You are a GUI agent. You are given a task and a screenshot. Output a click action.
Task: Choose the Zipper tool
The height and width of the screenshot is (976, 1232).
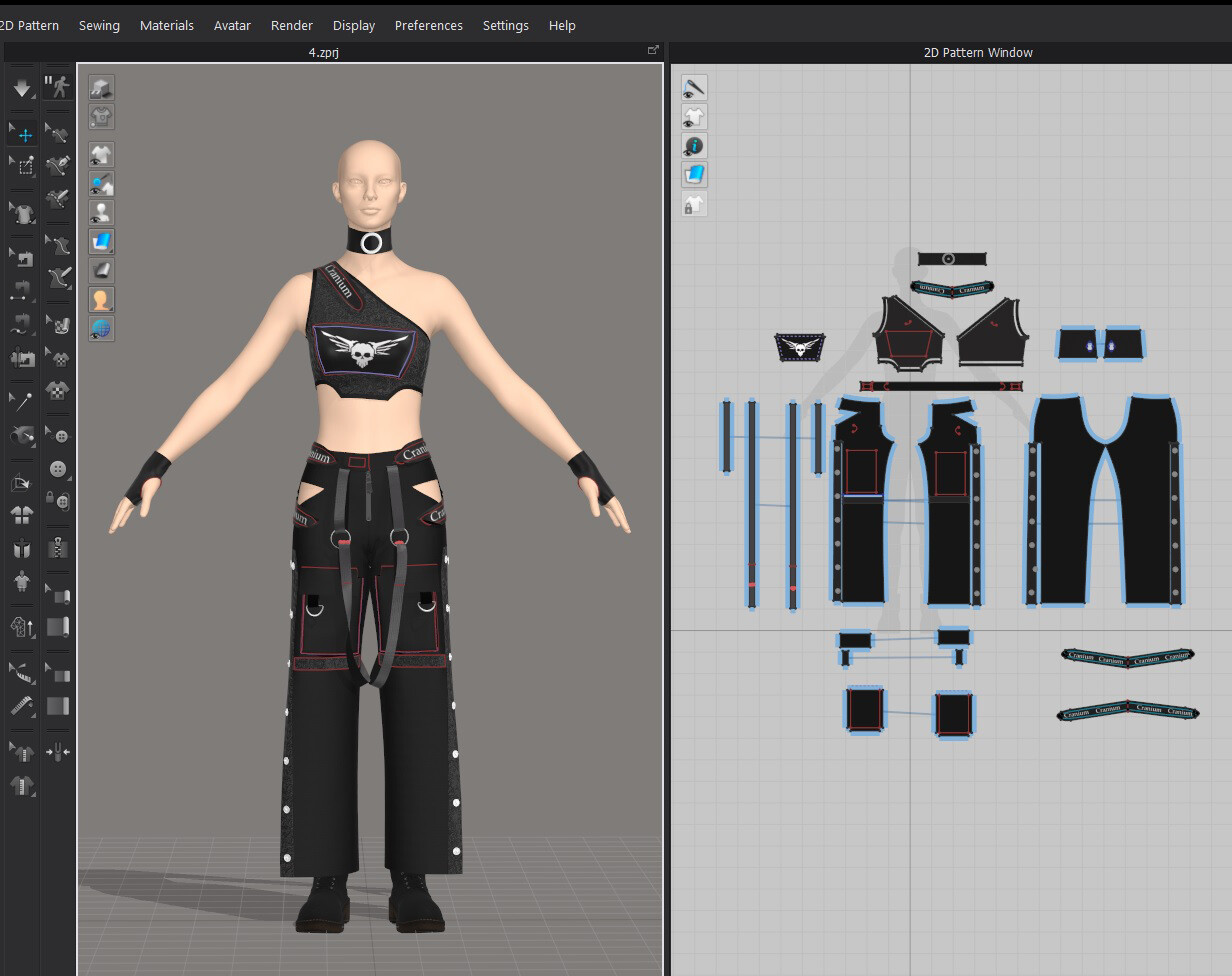[x=57, y=548]
